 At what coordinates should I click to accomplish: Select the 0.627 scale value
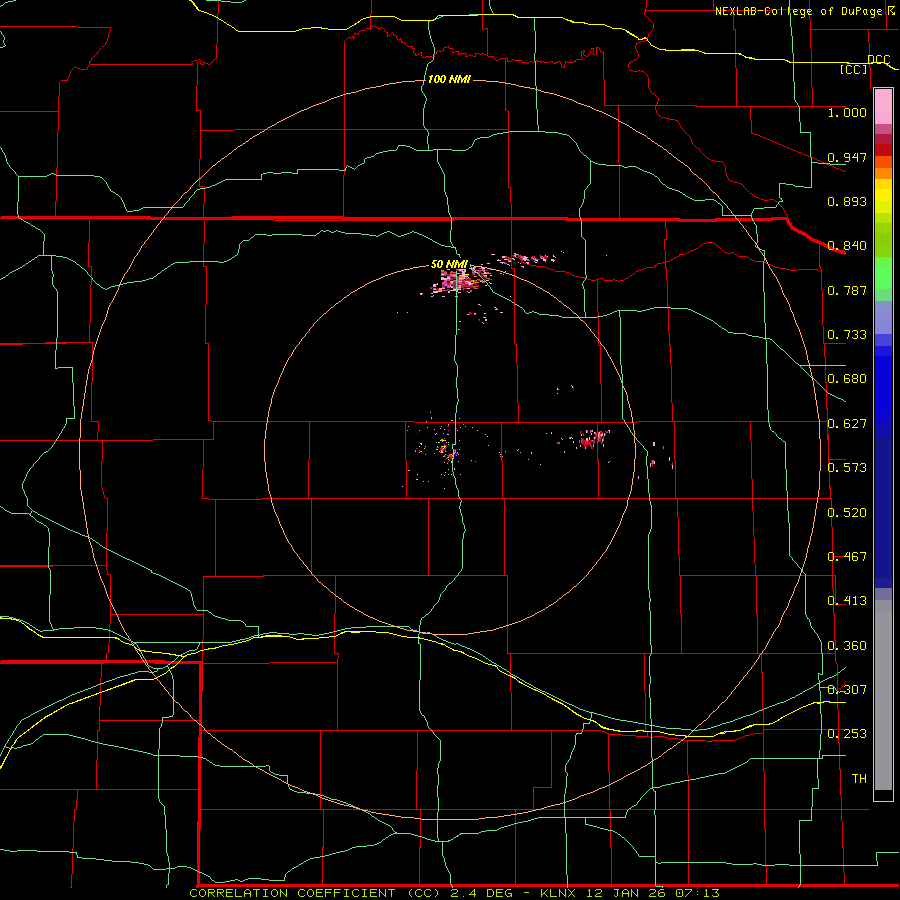point(847,424)
